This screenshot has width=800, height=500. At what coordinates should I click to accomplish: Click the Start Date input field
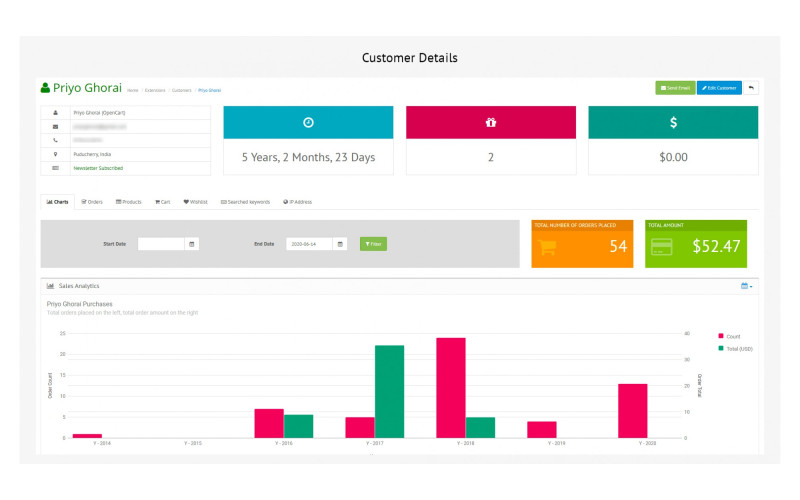coord(161,244)
